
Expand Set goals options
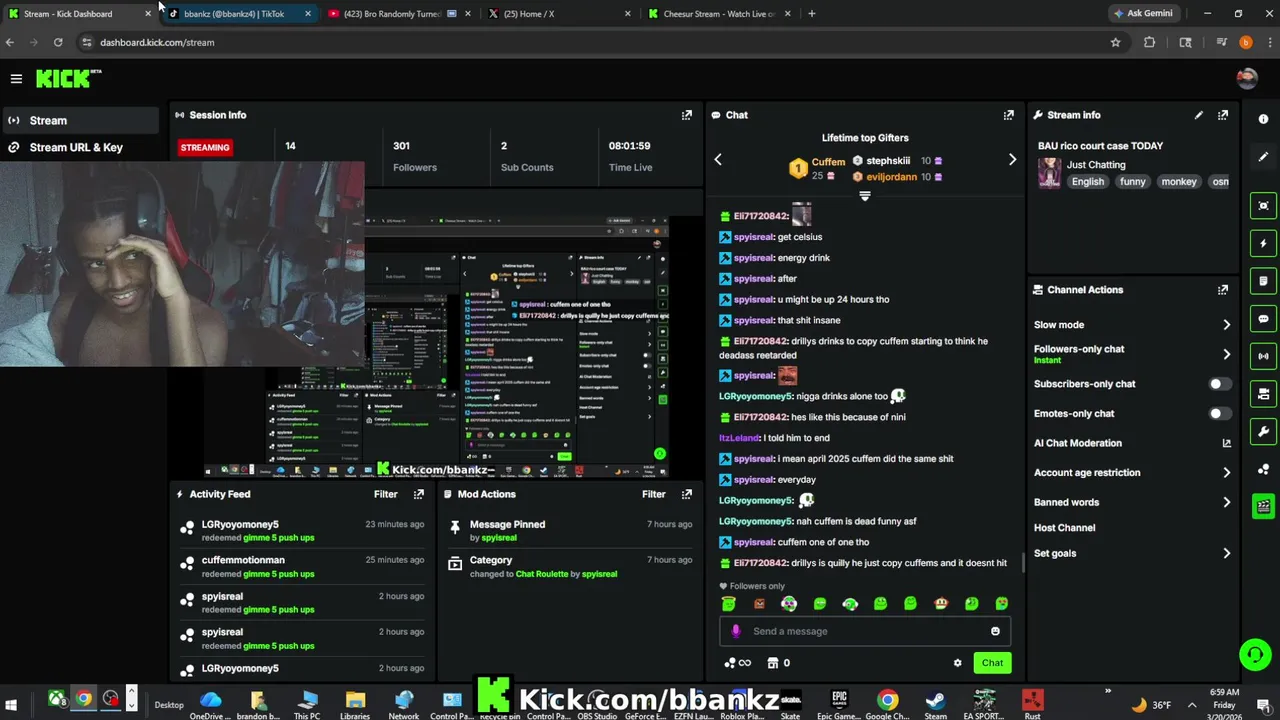[1226, 553]
